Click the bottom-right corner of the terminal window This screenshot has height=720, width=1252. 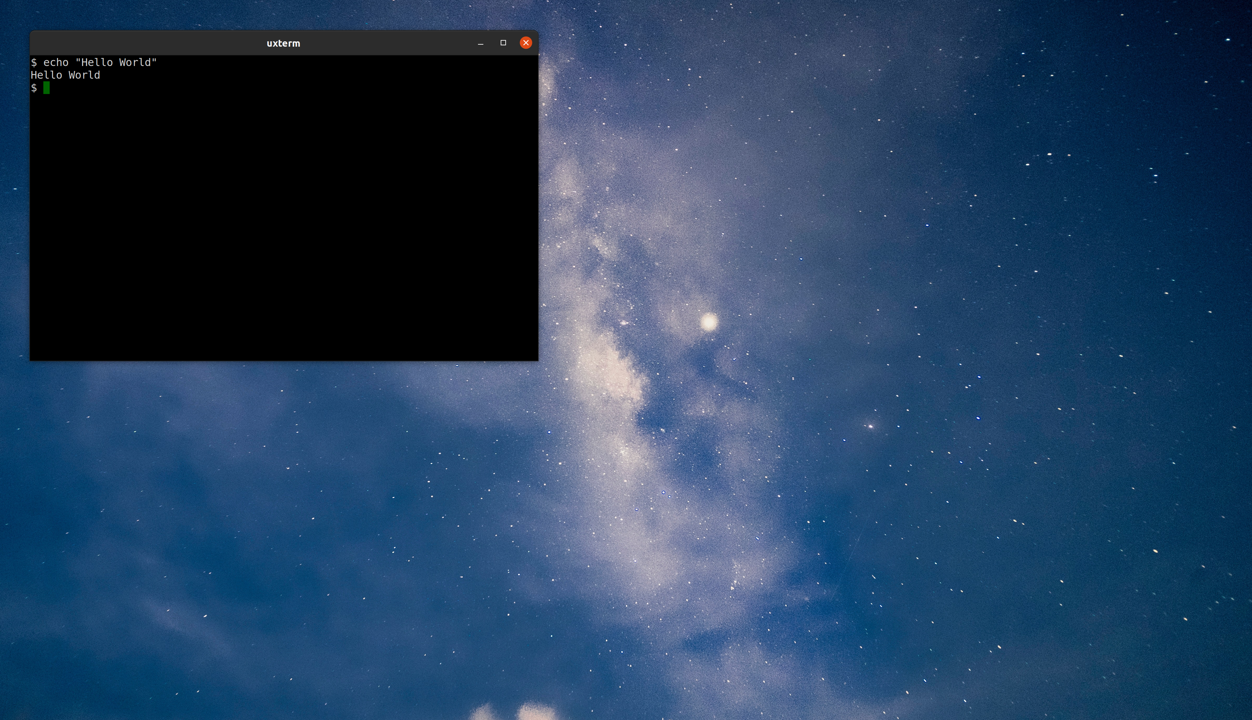[537, 359]
